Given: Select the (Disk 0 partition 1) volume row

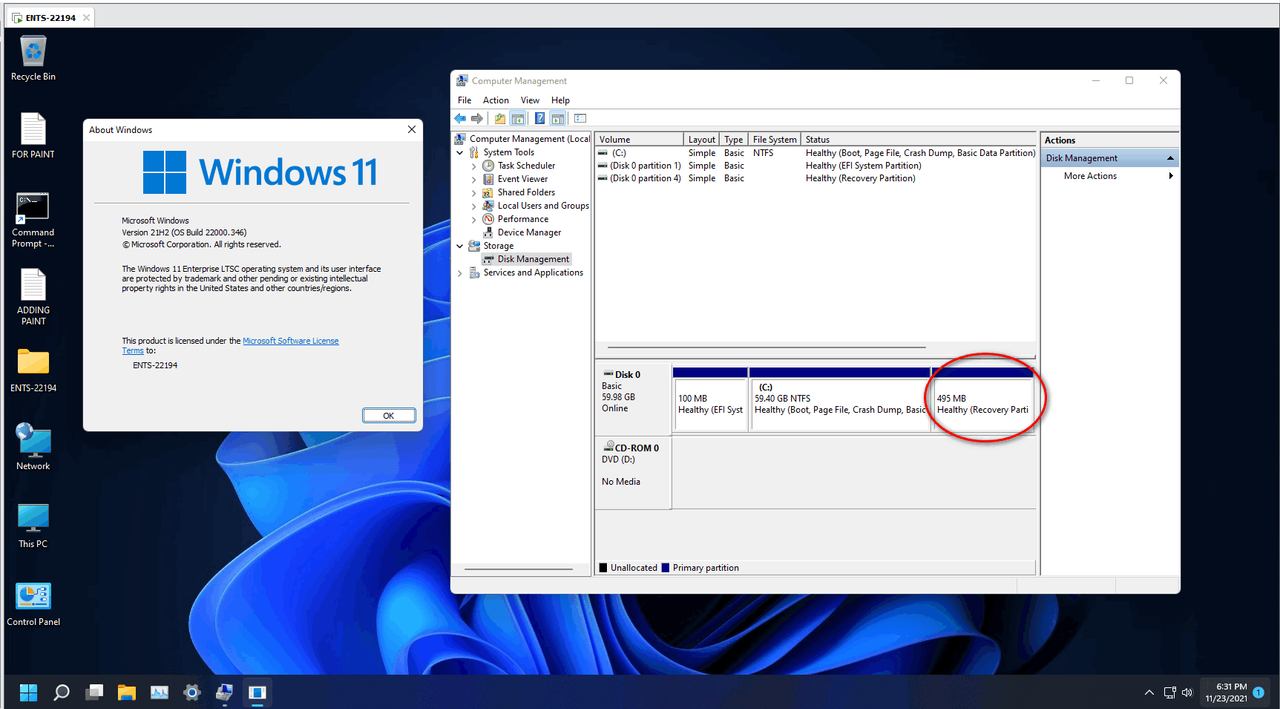Looking at the screenshot, I should (815, 166).
